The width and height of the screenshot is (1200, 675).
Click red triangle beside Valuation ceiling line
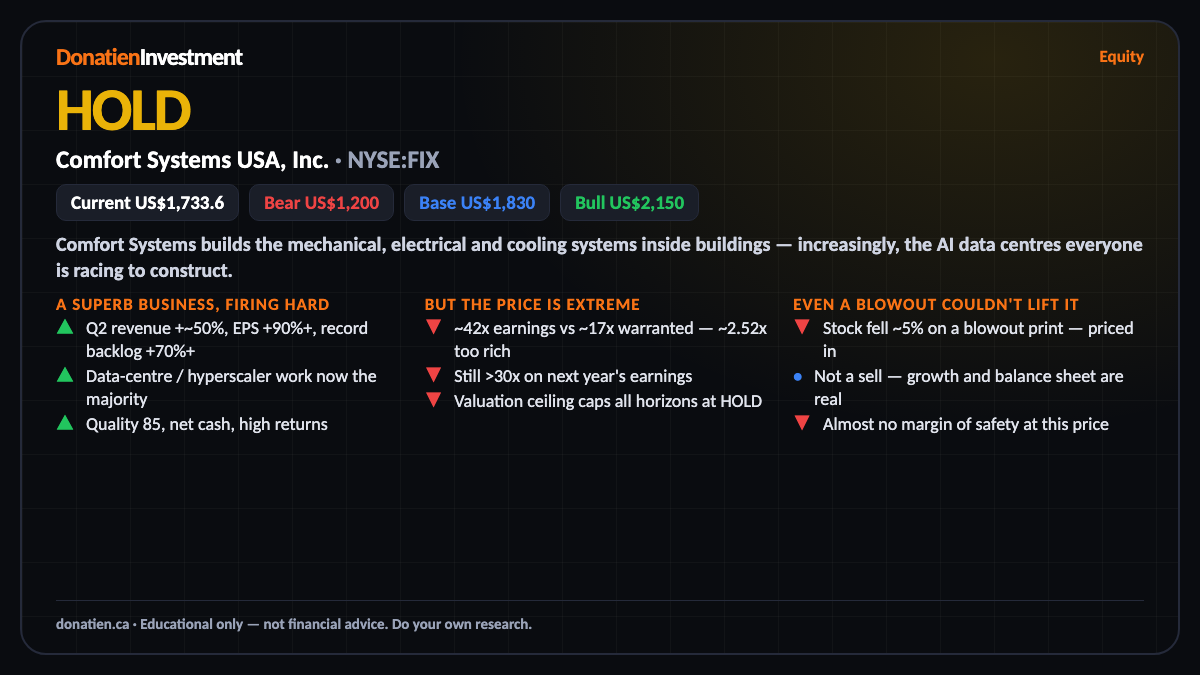[x=433, y=400]
